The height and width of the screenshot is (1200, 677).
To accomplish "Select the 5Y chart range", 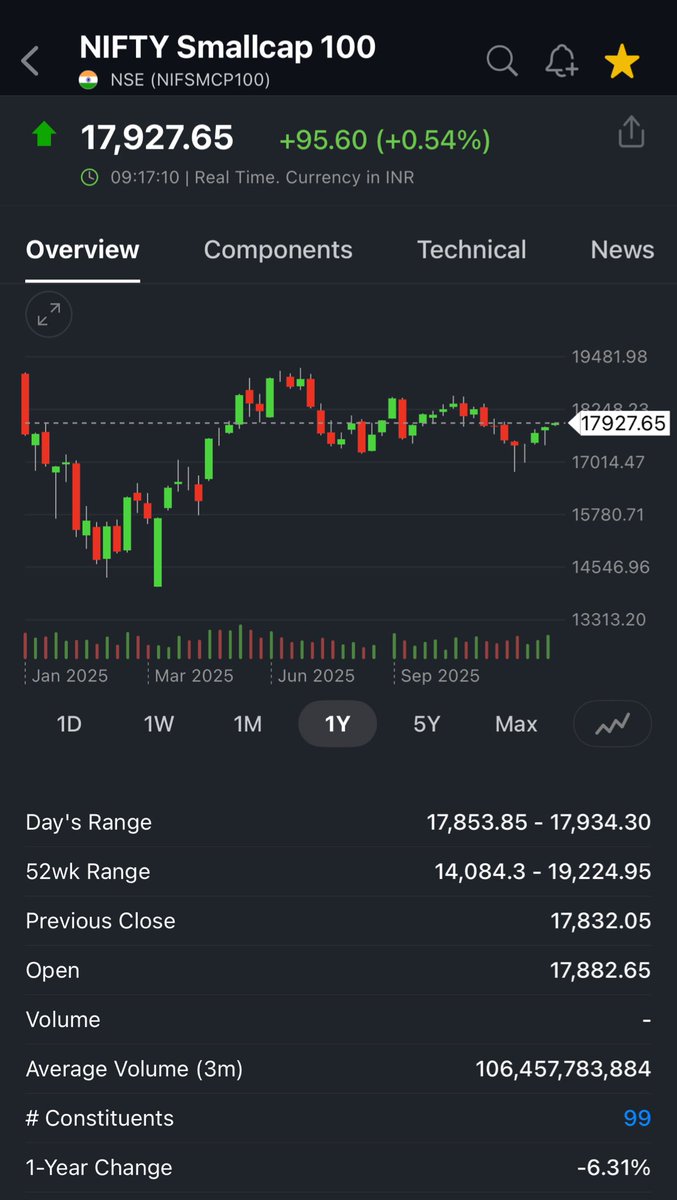I will pos(427,724).
